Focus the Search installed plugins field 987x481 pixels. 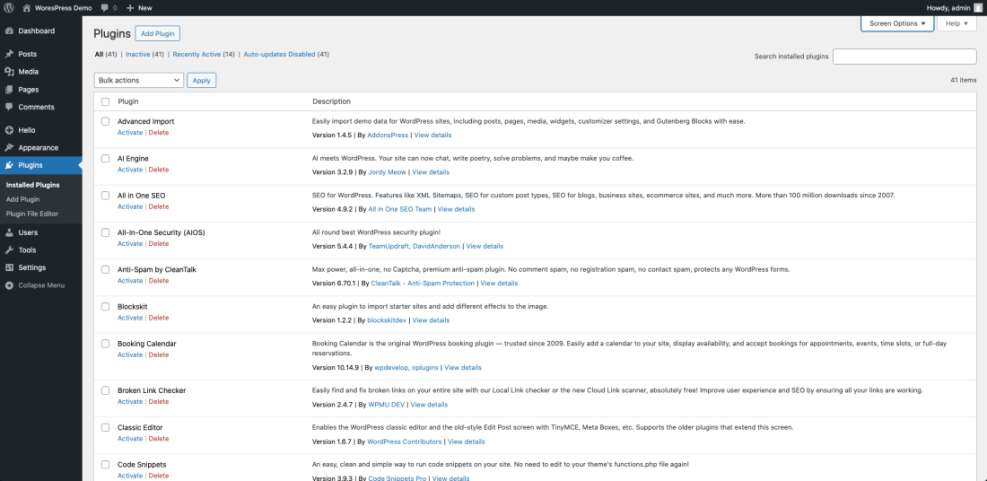905,57
